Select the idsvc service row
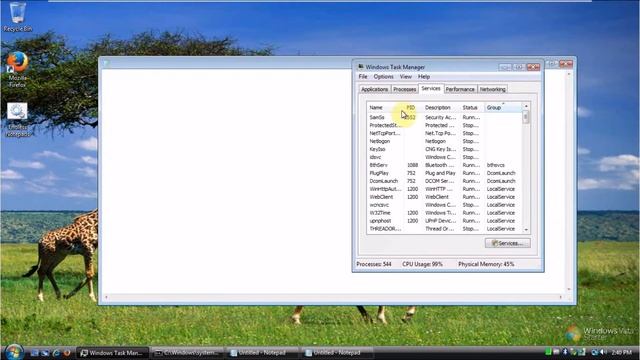 click(444, 157)
